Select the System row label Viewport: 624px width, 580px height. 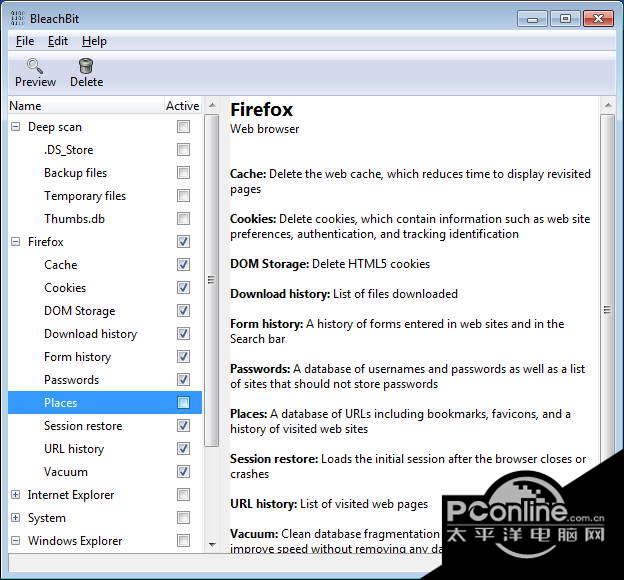pyautogui.click(x=47, y=518)
